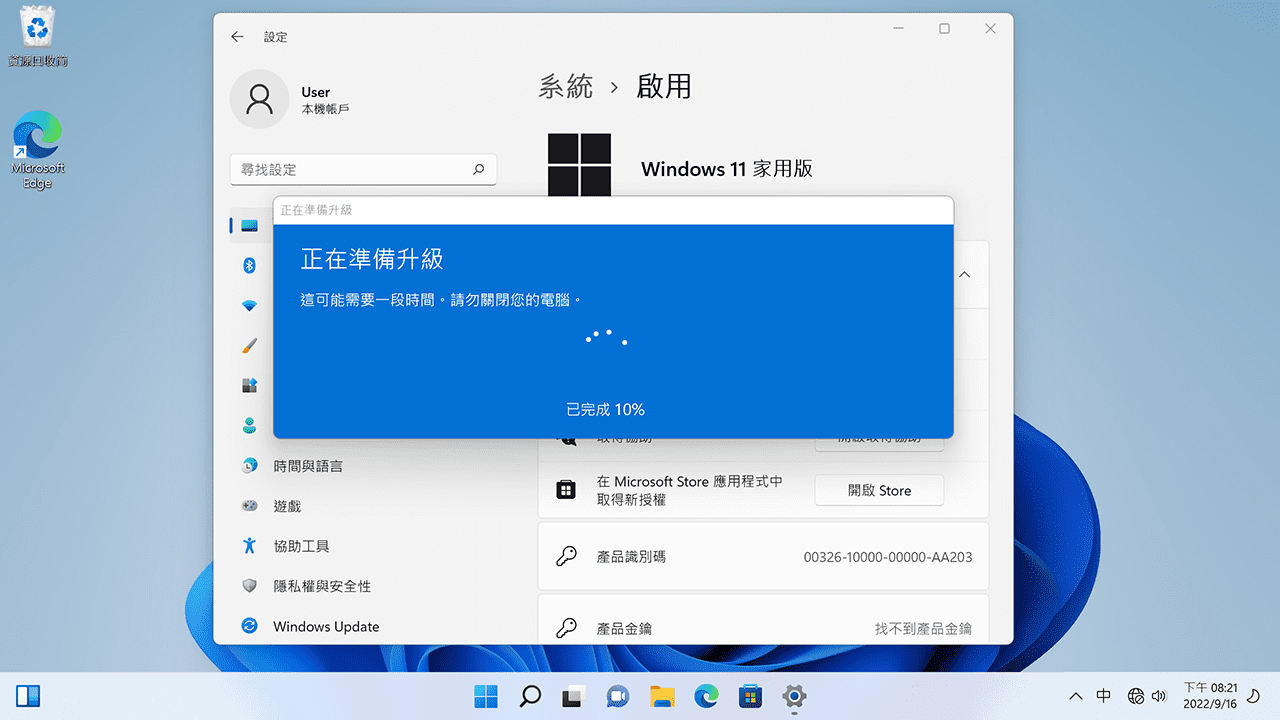
Task: Click the 個人化 brush icon in sidebar
Action: [249, 345]
